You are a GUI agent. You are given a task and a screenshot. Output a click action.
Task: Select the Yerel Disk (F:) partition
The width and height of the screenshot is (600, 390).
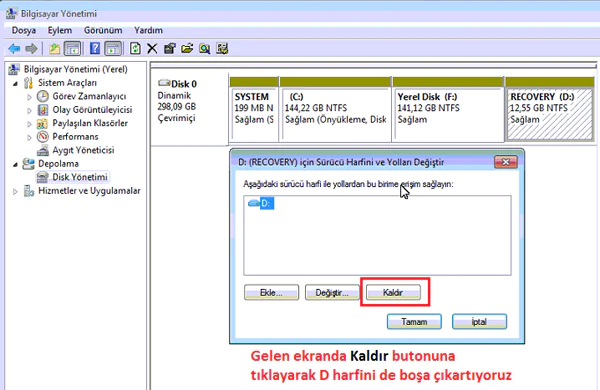448,109
